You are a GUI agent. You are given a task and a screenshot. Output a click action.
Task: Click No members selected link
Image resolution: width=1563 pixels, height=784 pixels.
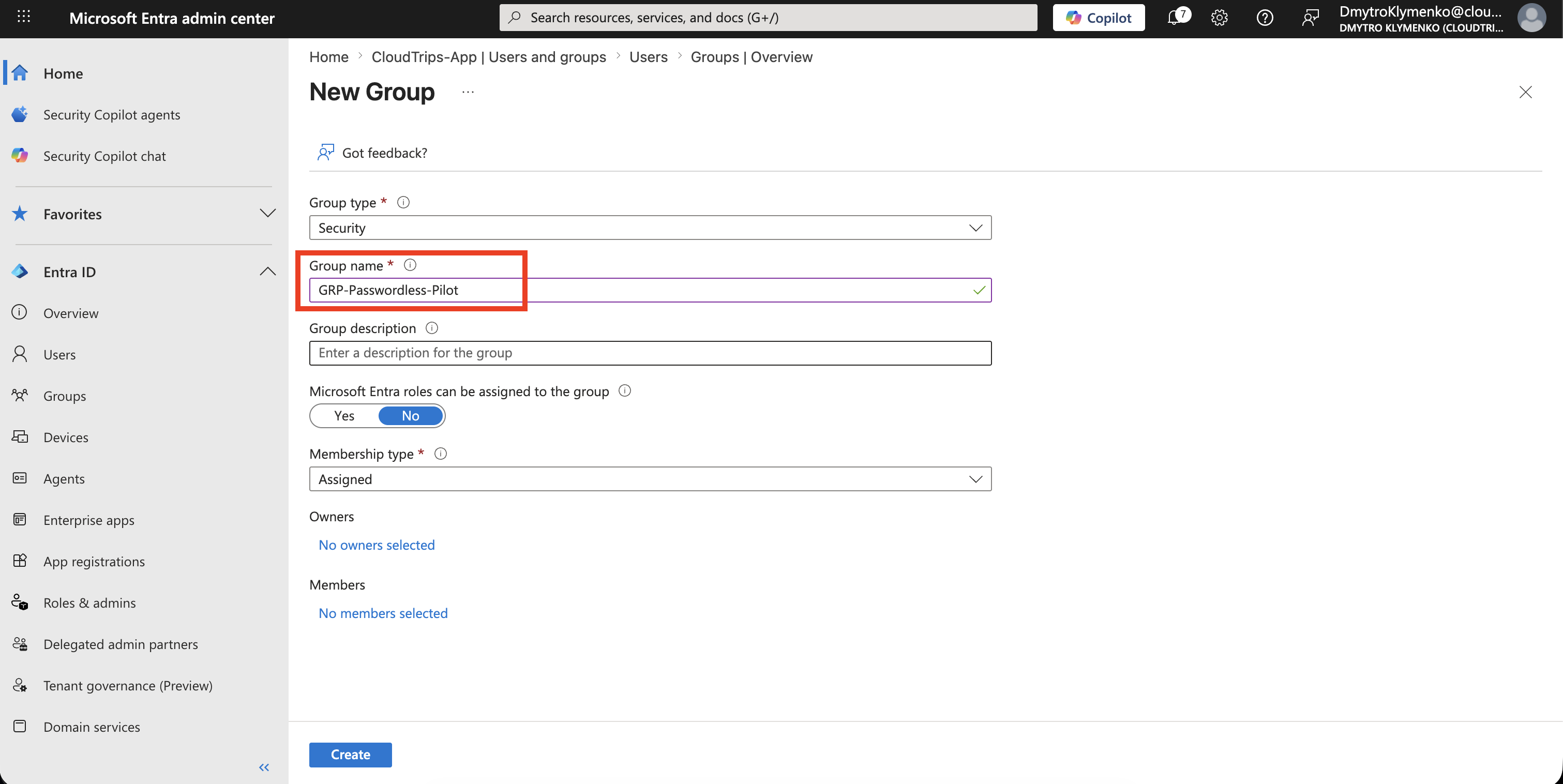383,613
